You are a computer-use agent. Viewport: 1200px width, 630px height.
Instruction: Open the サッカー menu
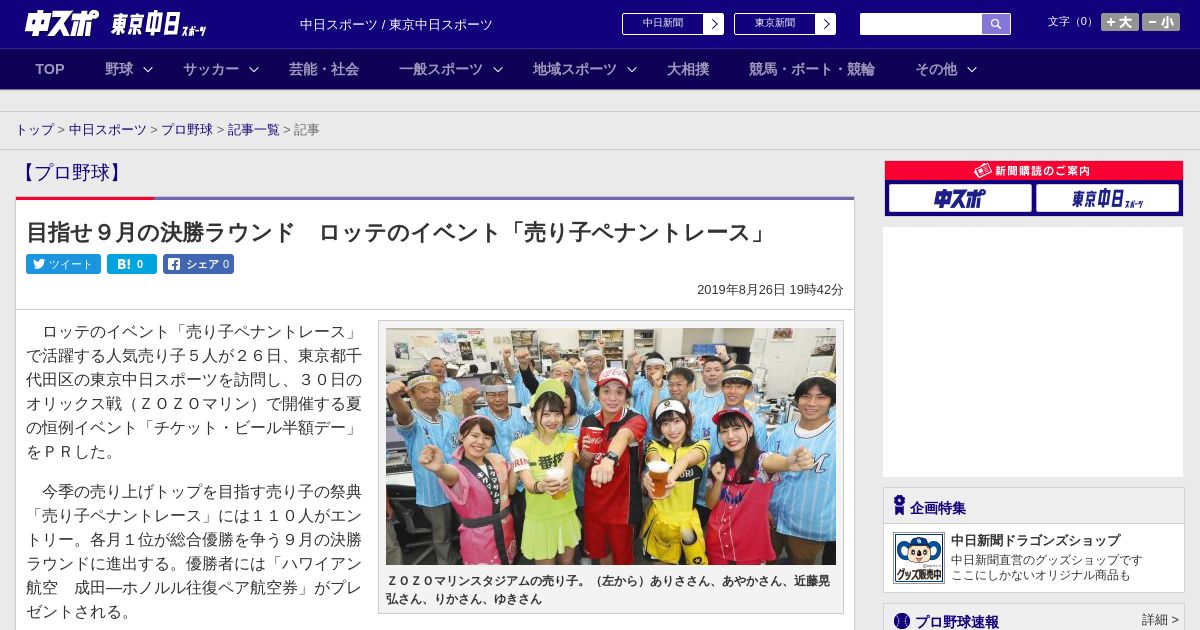click(x=211, y=69)
